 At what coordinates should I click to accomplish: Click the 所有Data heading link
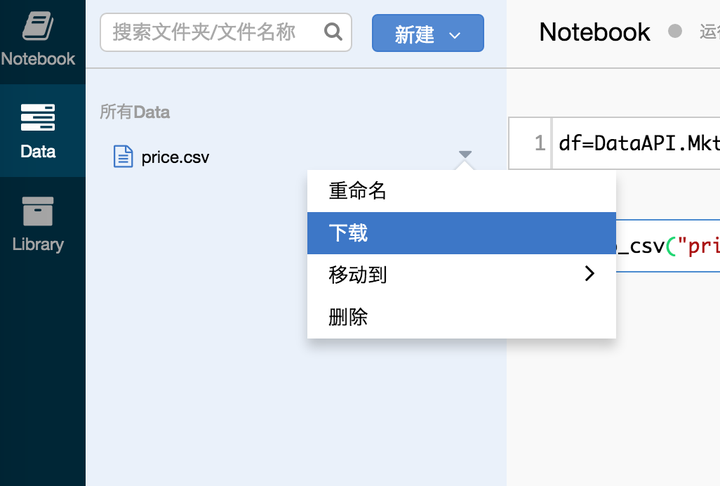pyautogui.click(x=135, y=112)
